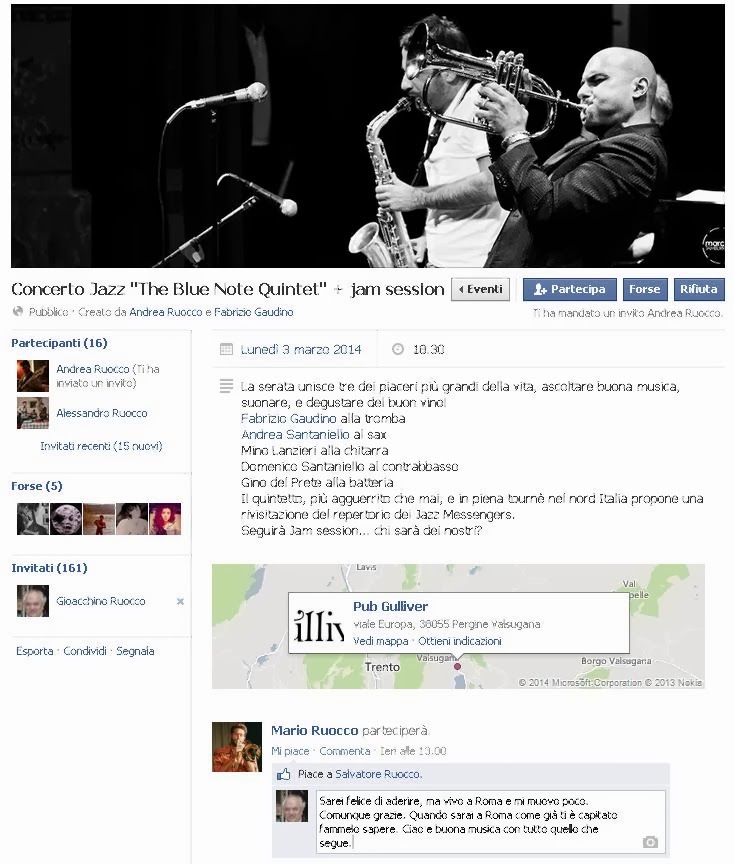This screenshot has height=864, width=734.
Task: Click the camera icon in the comment box
Action: (650, 842)
